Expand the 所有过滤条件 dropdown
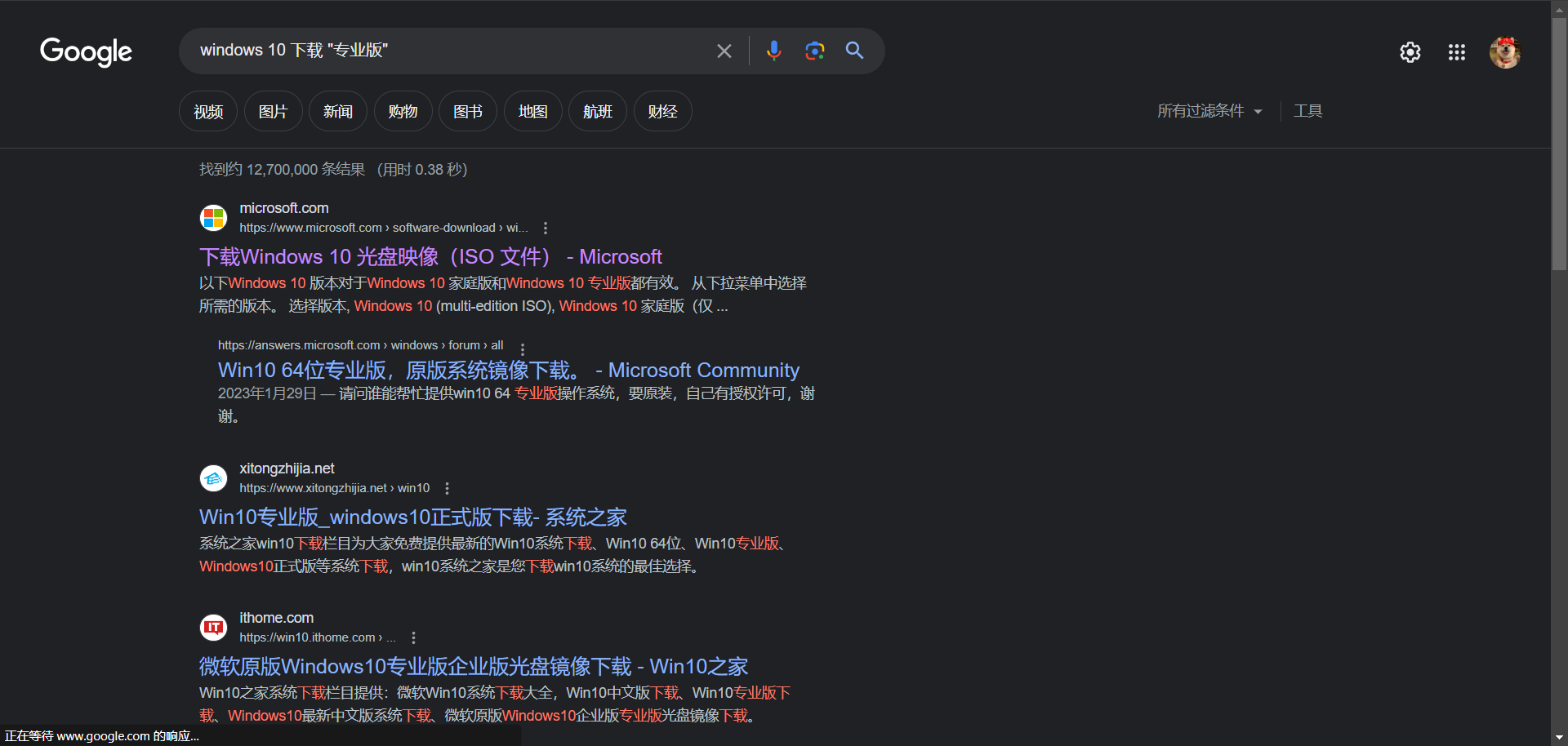Screen dimensions: 1568x746 click(1209, 111)
